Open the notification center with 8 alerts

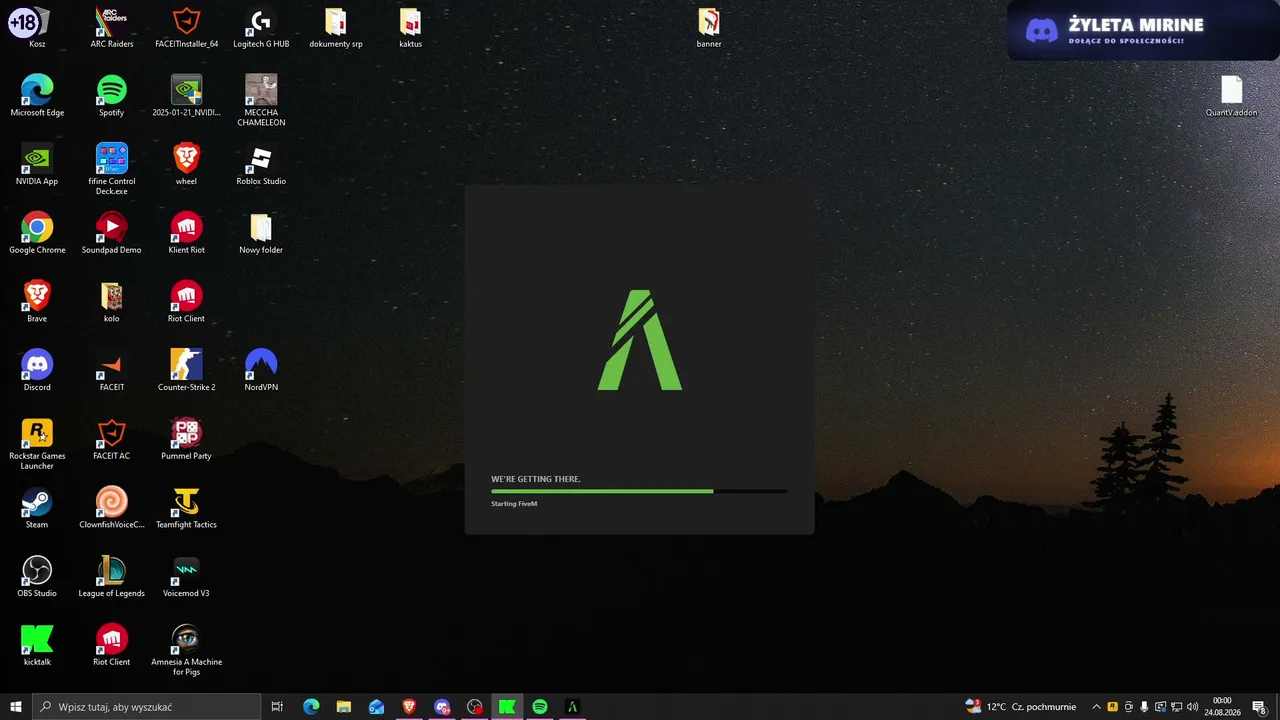(1260, 707)
